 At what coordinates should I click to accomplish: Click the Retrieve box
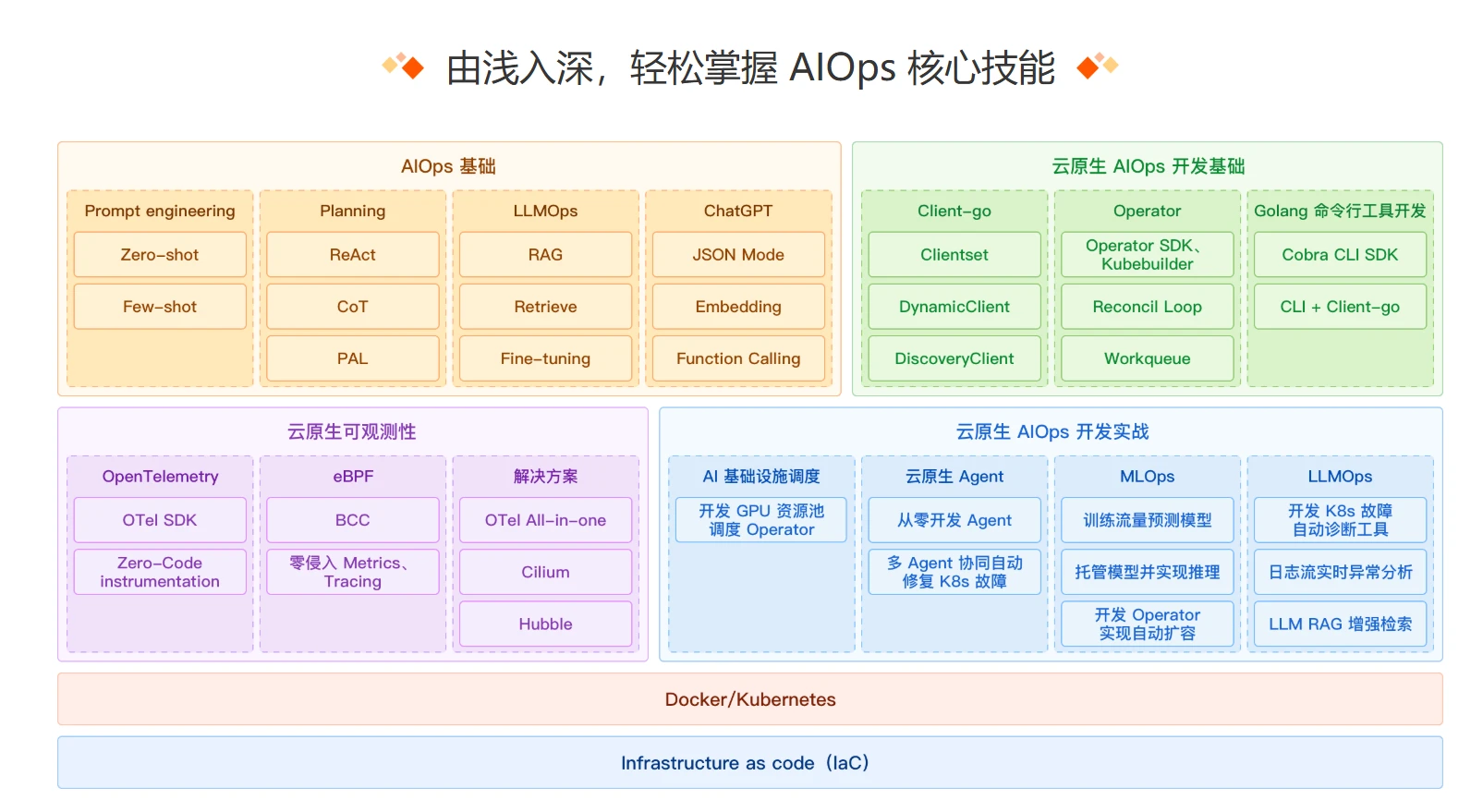click(546, 307)
